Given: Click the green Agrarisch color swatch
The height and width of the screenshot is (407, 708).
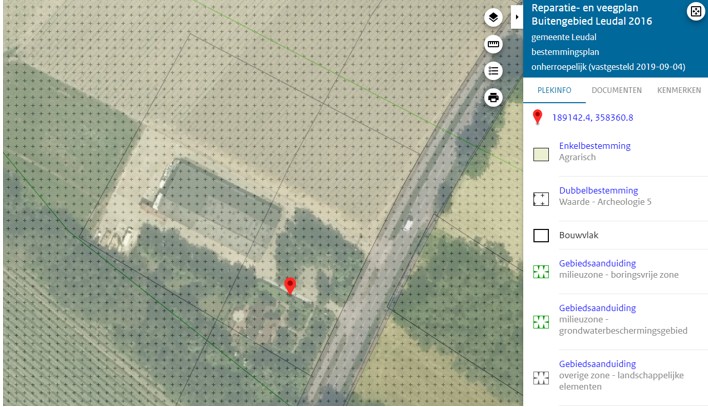Looking at the screenshot, I should (541, 154).
